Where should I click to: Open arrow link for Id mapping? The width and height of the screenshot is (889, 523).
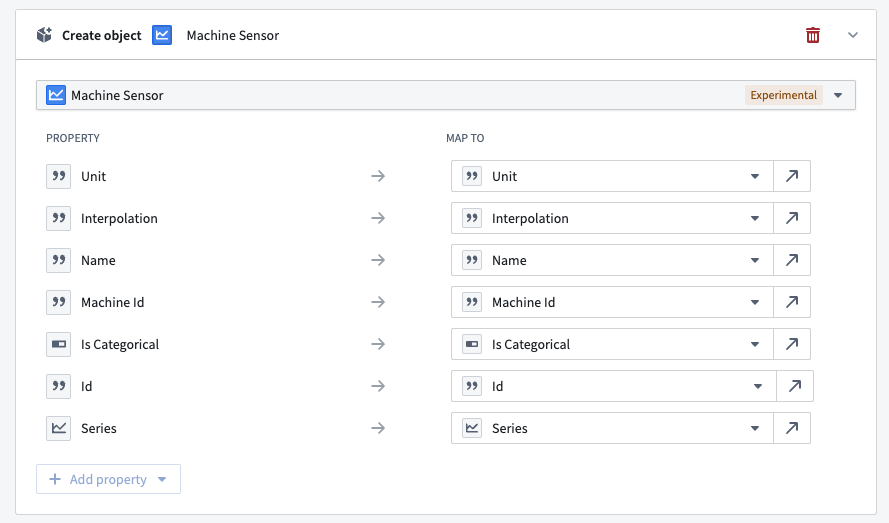pyautogui.click(x=795, y=386)
